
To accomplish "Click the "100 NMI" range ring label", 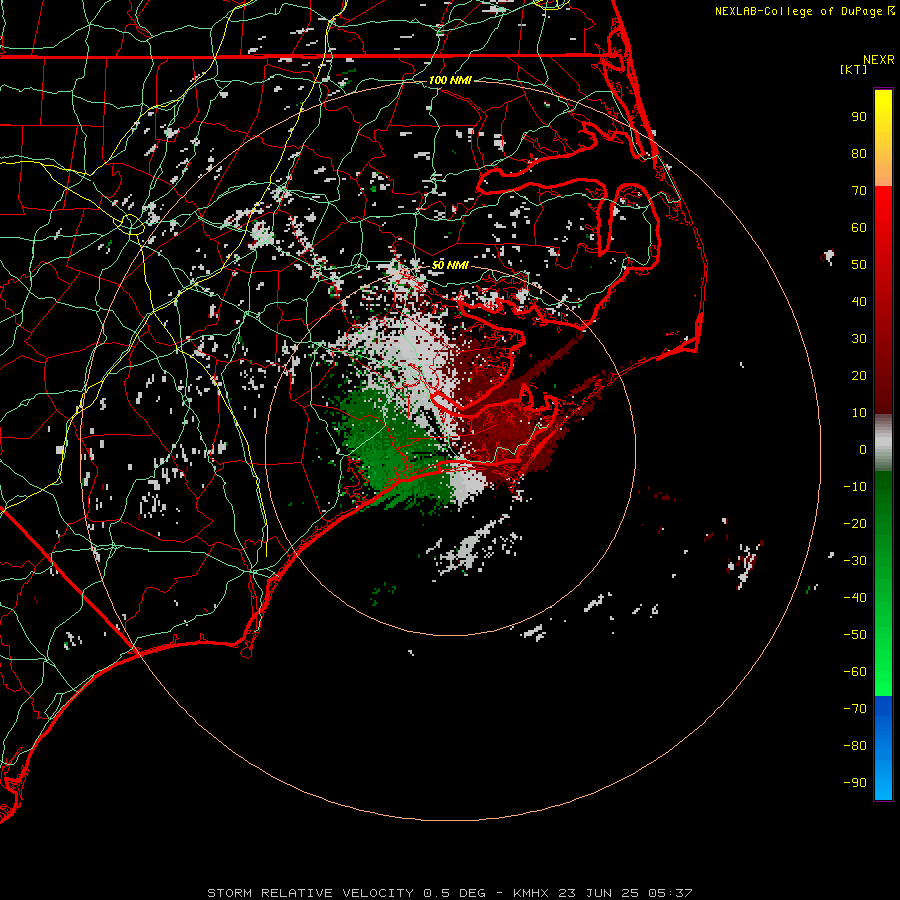I will (450, 80).
